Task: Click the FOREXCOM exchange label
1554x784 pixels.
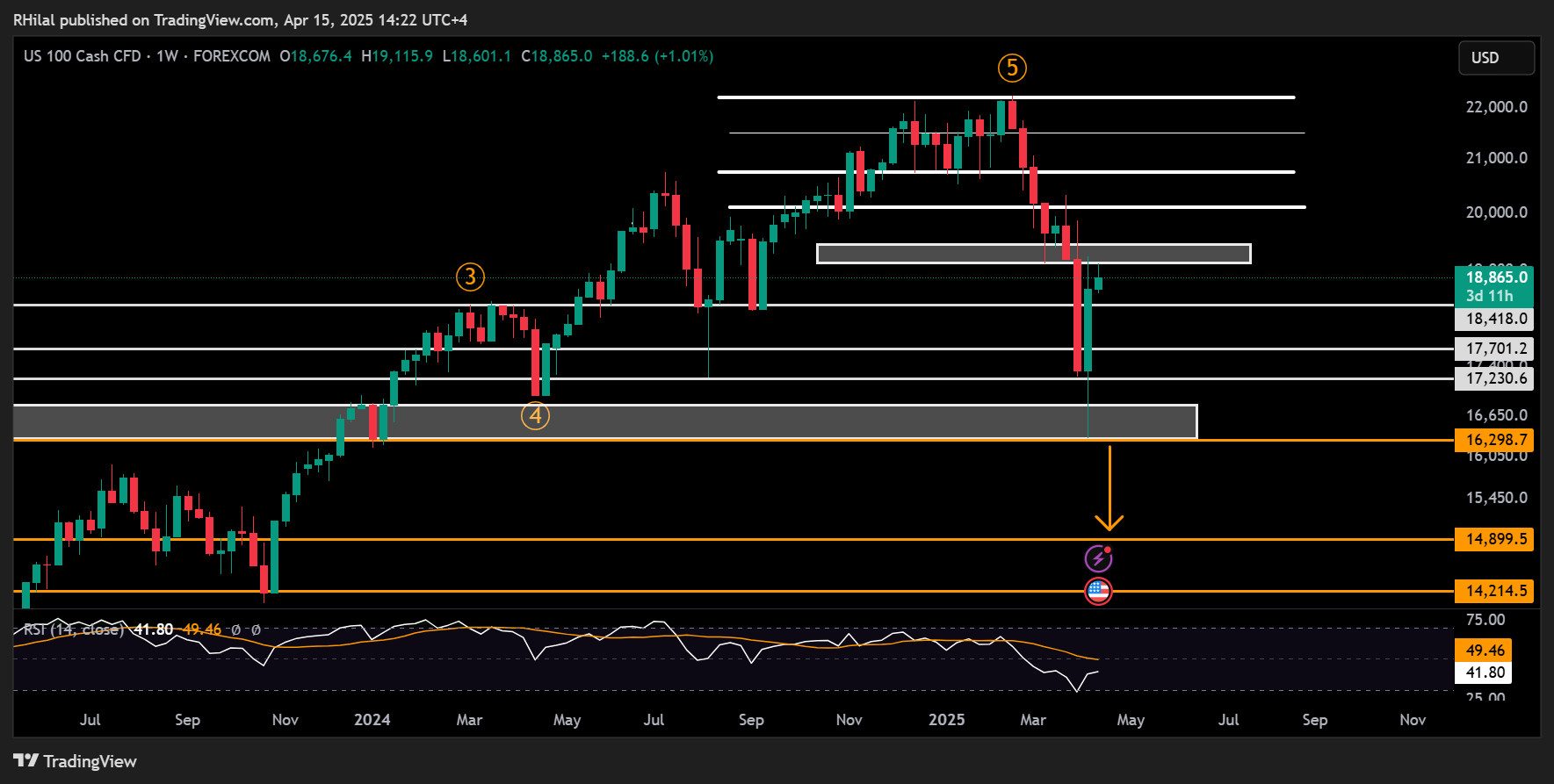Action: 232,56
